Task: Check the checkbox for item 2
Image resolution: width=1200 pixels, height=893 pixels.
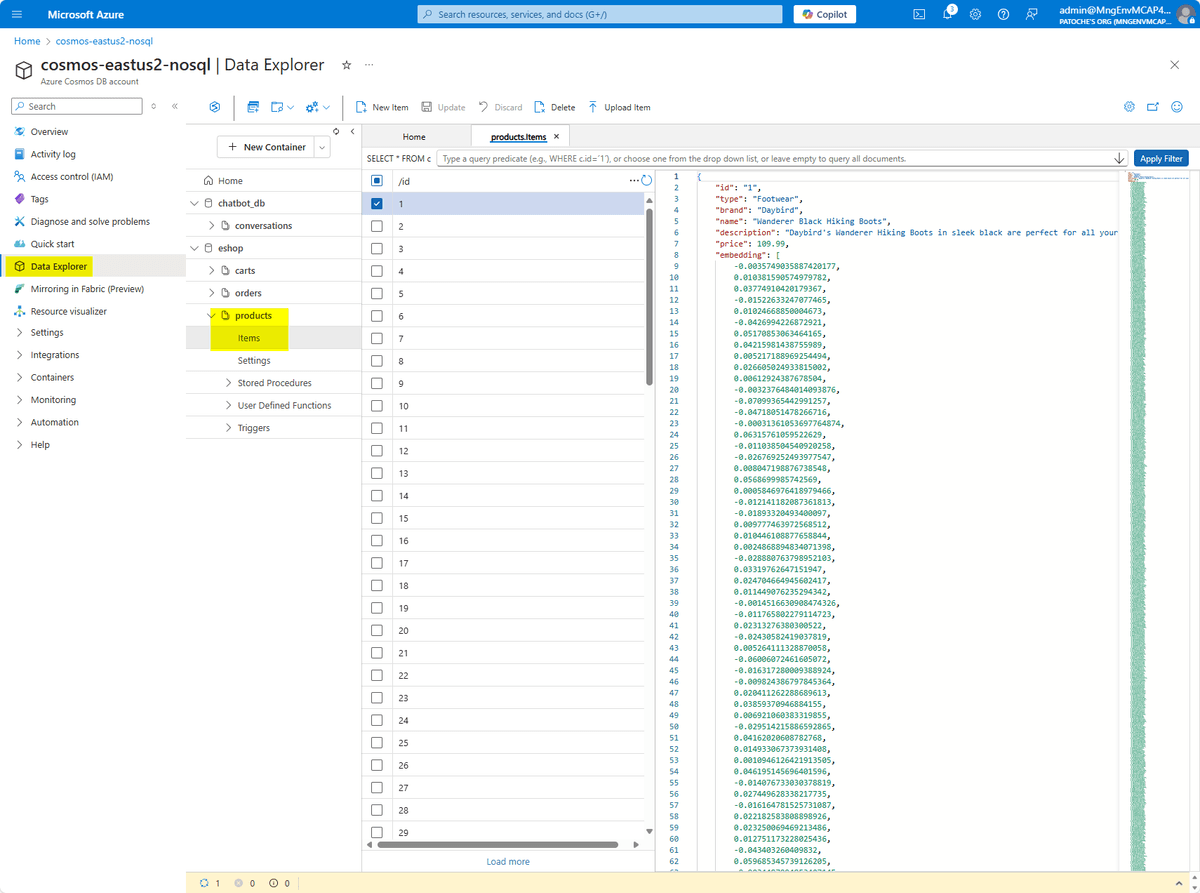Action: 377,226
